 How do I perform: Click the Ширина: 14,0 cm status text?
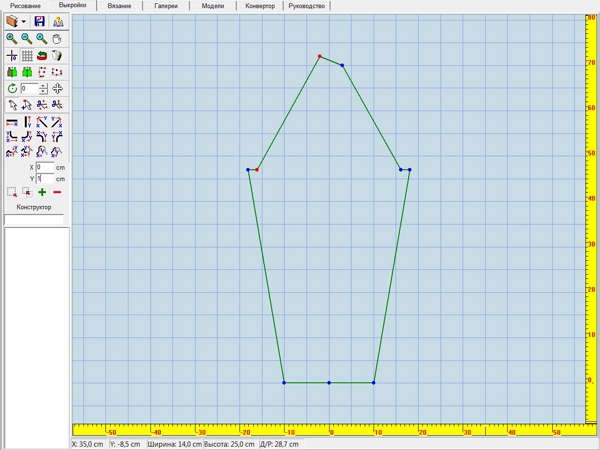pyautogui.click(x=174, y=444)
